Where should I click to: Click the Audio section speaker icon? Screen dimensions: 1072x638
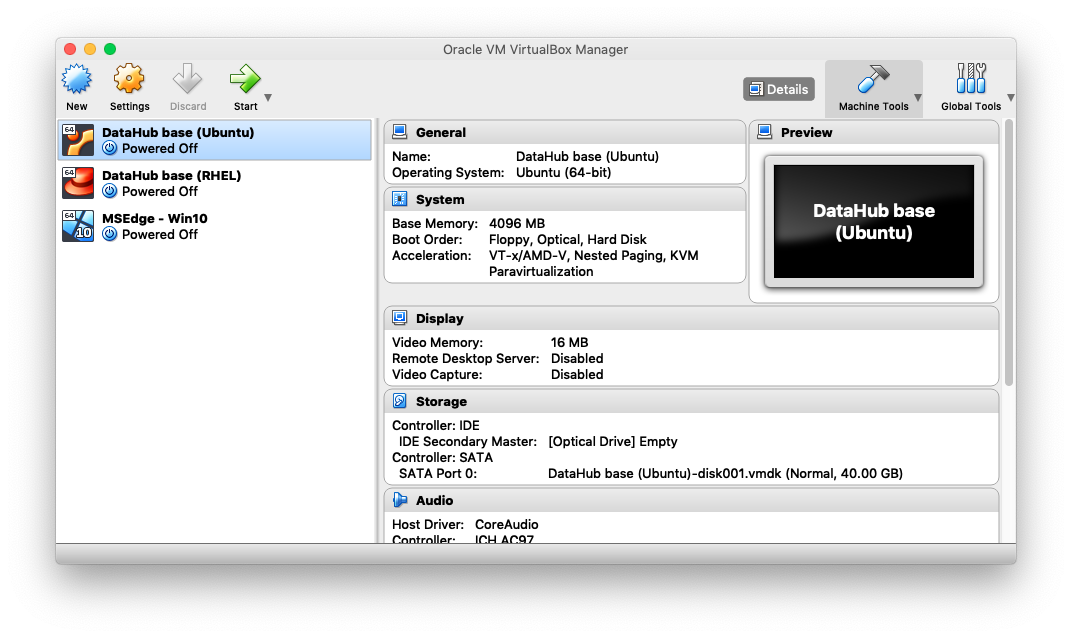click(400, 500)
